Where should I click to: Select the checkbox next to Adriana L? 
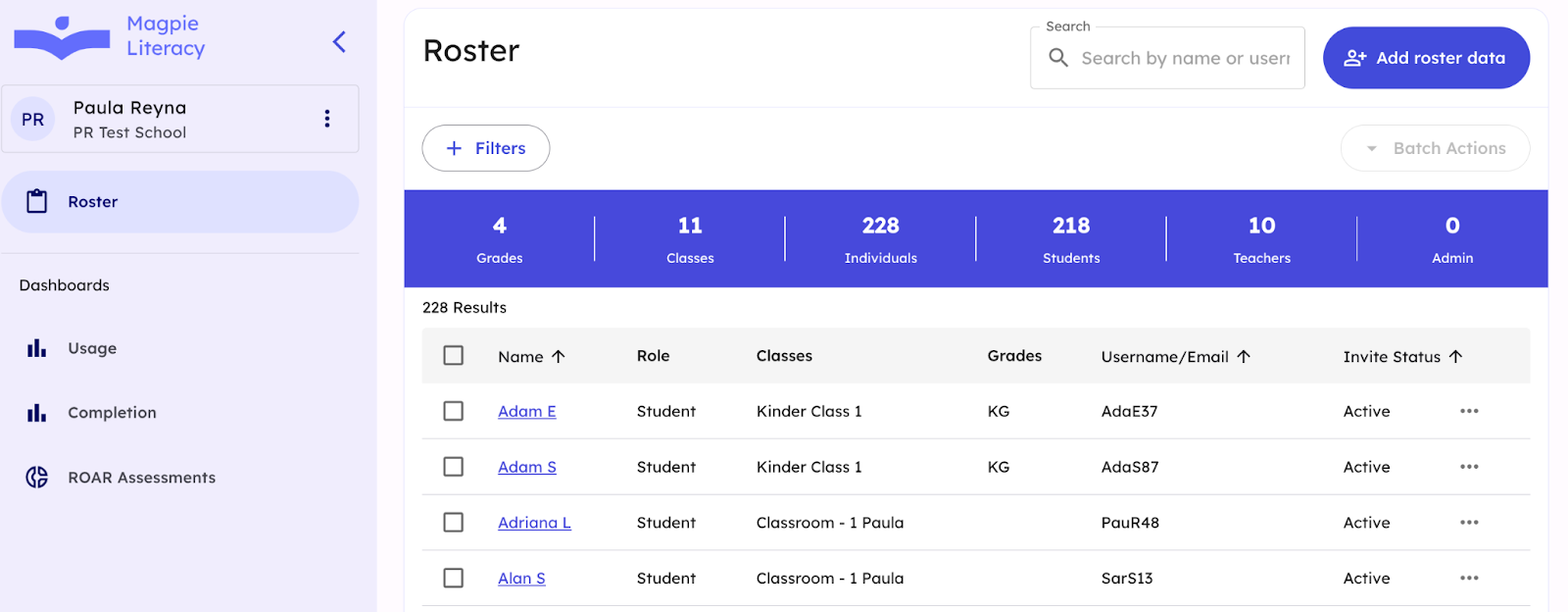(453, 523)
